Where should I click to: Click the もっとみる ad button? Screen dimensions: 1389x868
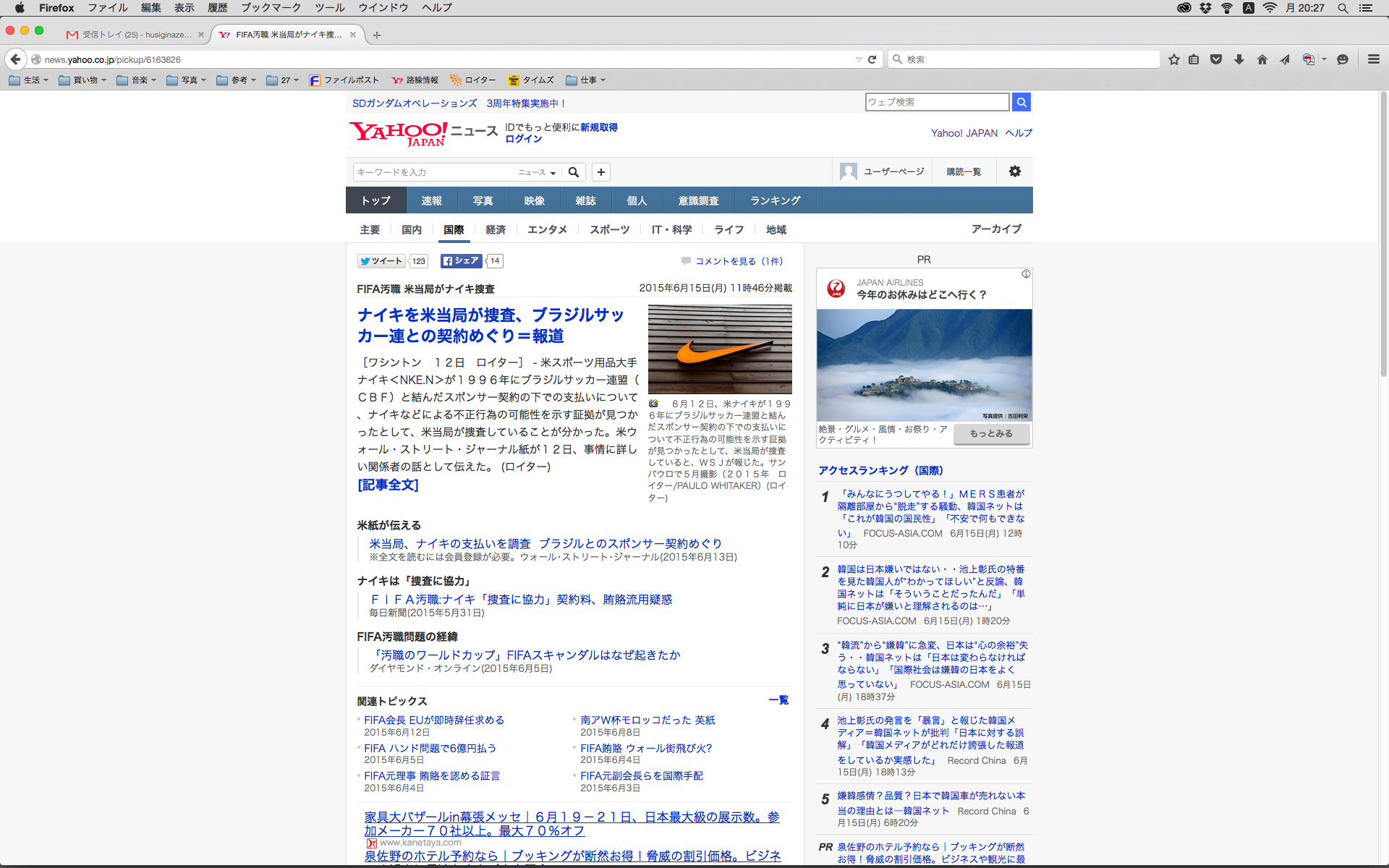click(990, 433)
